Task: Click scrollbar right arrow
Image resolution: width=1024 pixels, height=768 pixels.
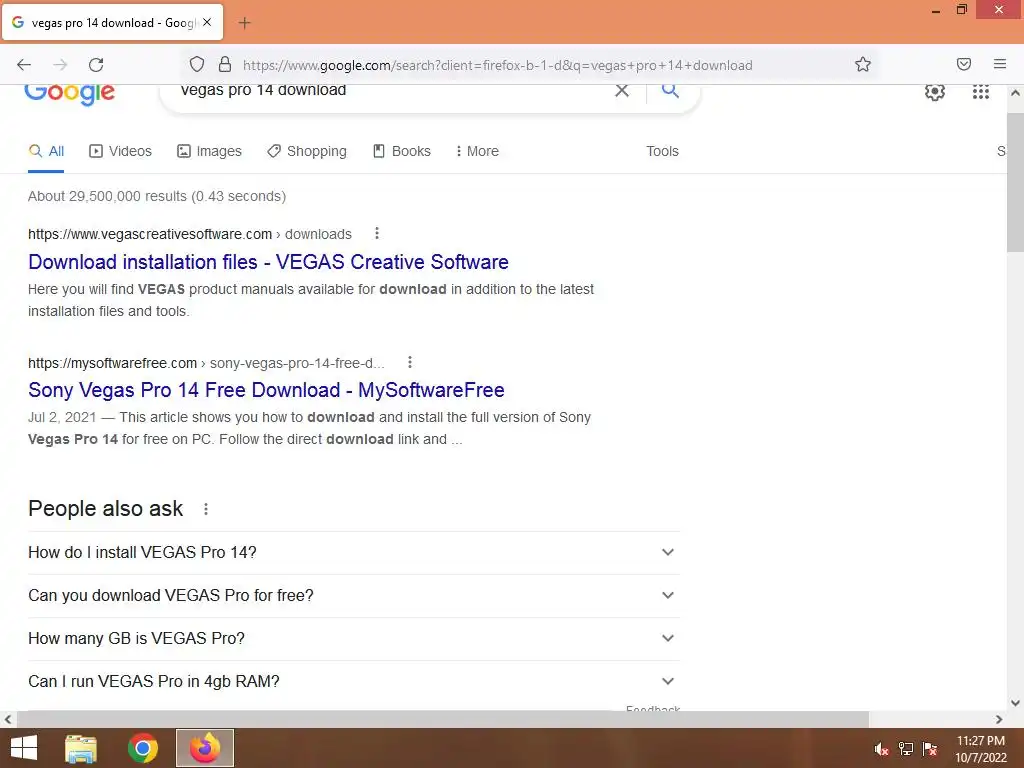Action: [999, 719]
